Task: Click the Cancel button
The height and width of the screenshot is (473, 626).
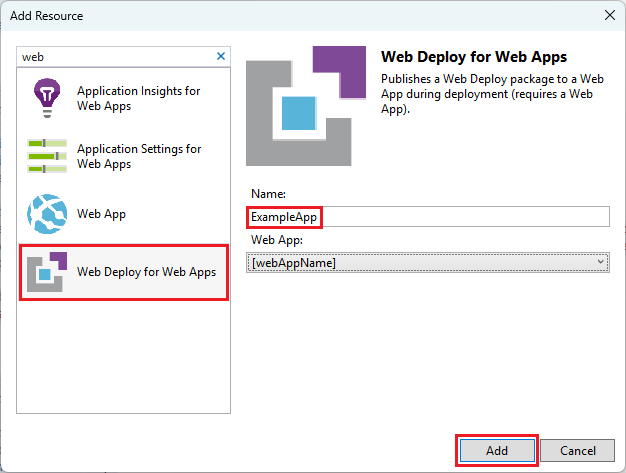Action: [578, 451]
